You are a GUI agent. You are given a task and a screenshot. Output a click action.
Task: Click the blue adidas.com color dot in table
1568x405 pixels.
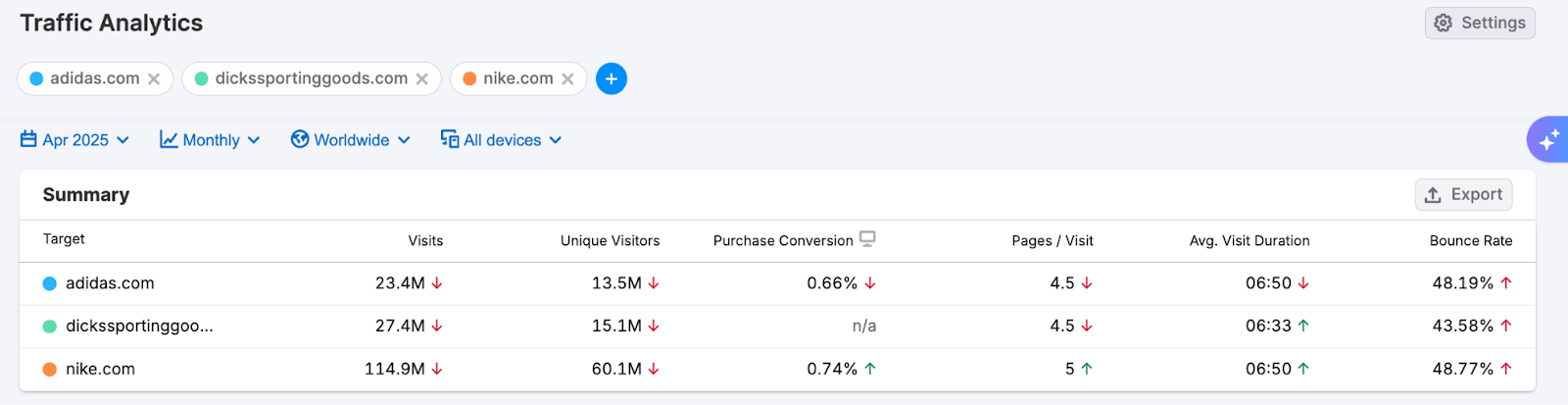point(50,283)
